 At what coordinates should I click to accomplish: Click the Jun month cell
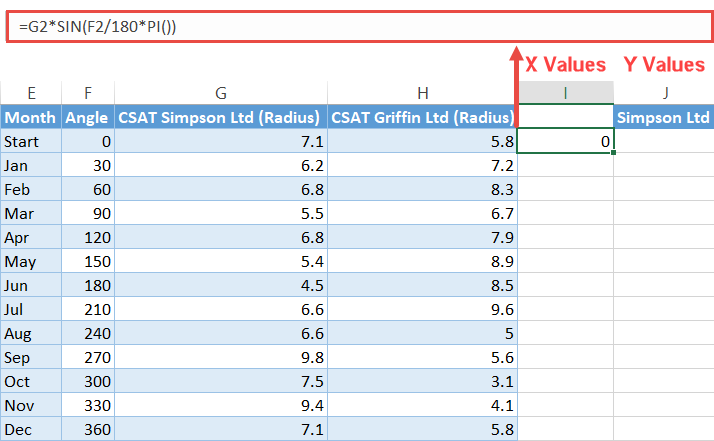click(31, 285)
